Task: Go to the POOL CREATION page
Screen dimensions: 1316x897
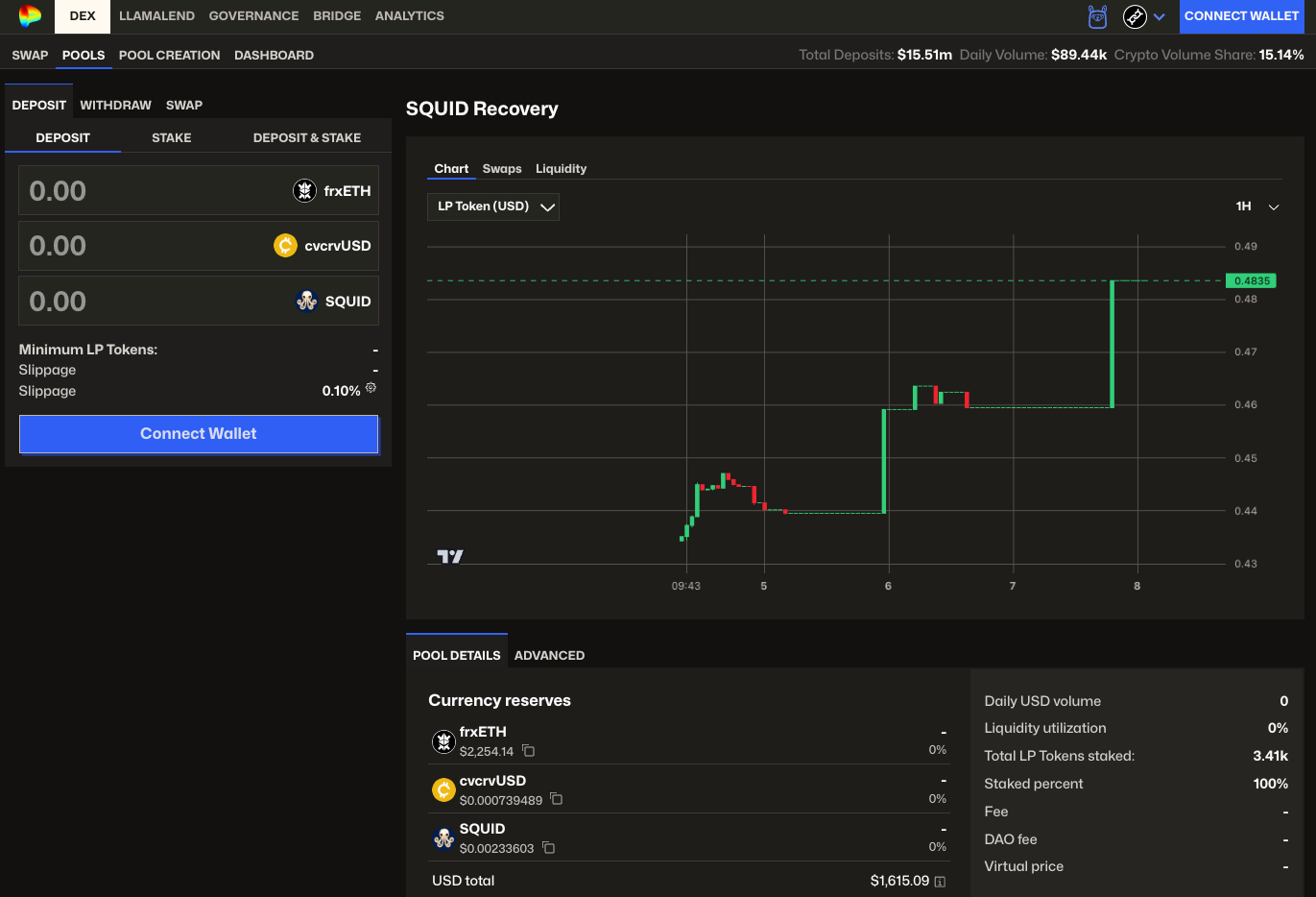Action: [x=169, y=55]
